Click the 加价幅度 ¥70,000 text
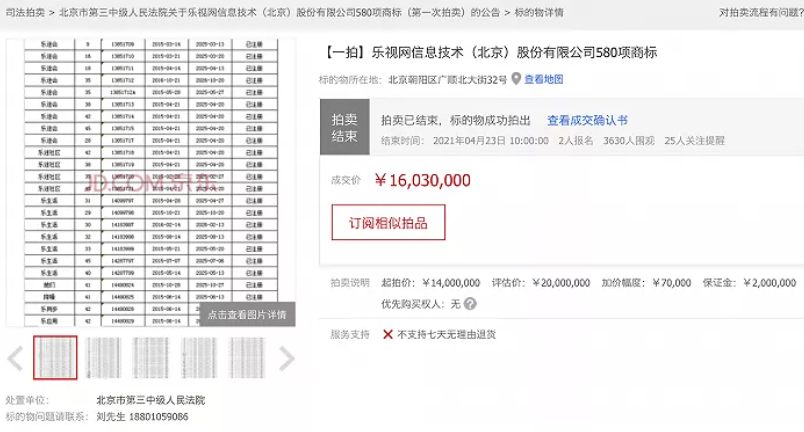Viewport: 804px width, 432px height. pyautogui.click(x=646, y=283)
